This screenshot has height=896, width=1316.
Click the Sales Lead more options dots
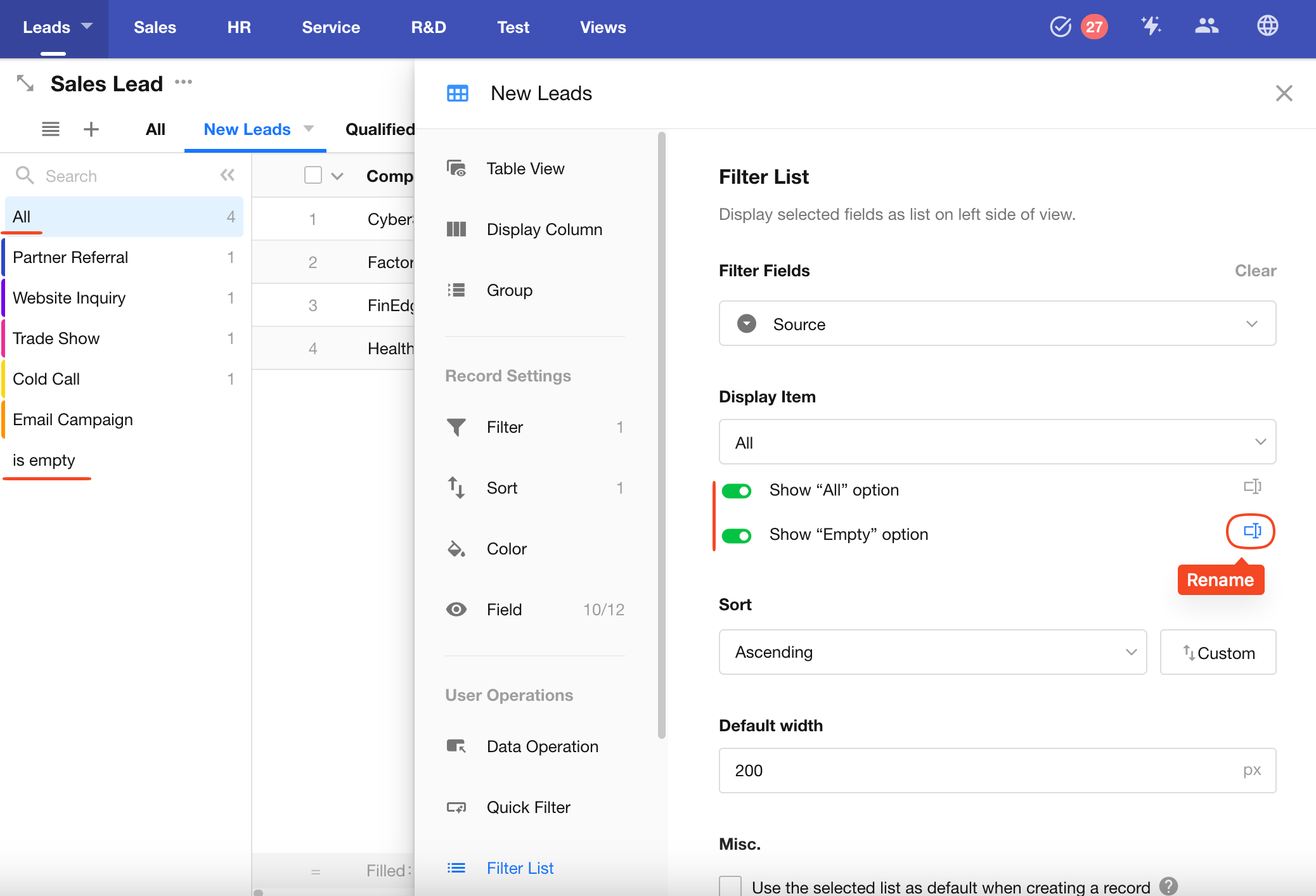(x=184, y=82)
